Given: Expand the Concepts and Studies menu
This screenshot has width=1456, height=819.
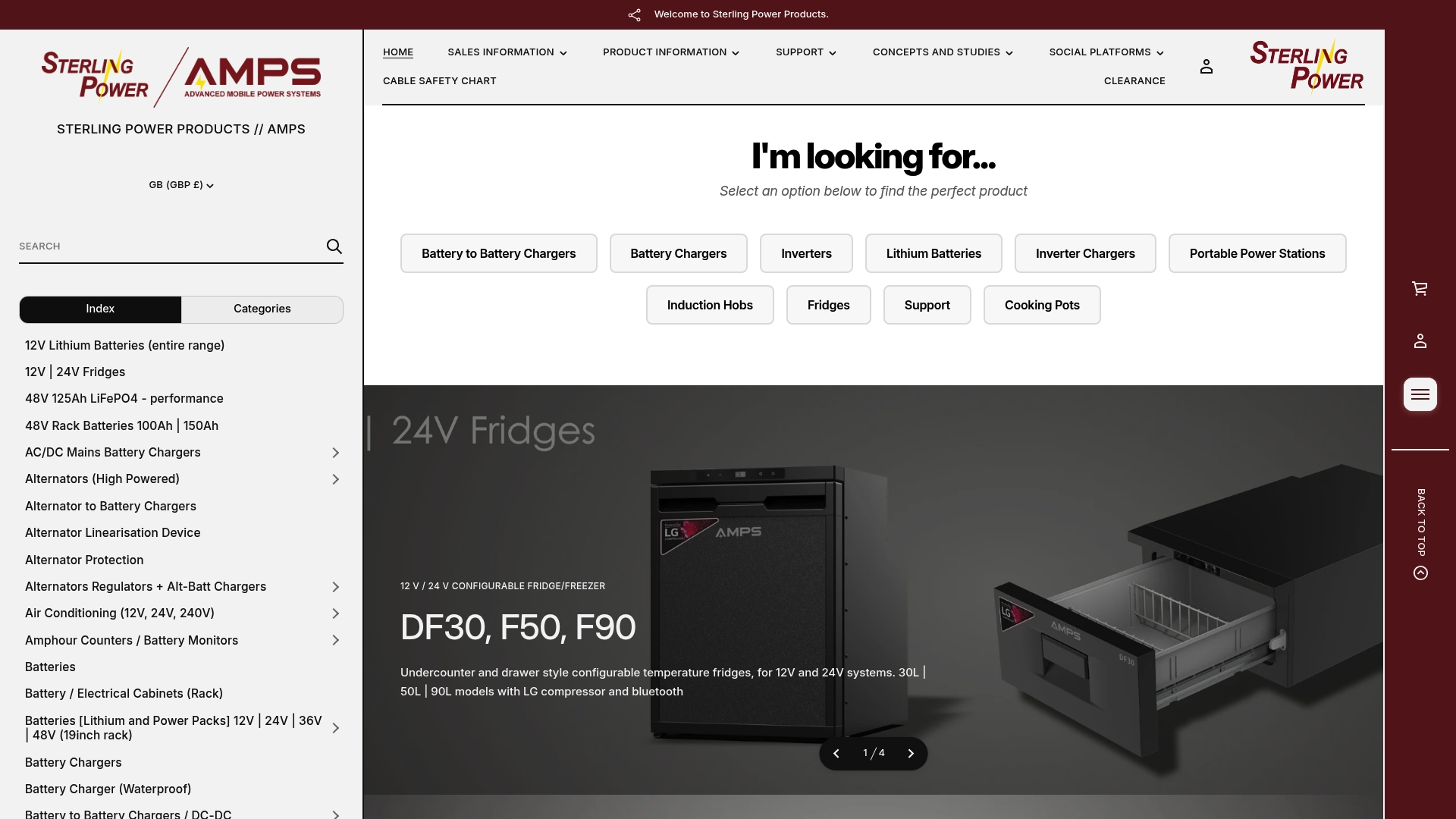Looking at the screenshot, I should (943, 52).
